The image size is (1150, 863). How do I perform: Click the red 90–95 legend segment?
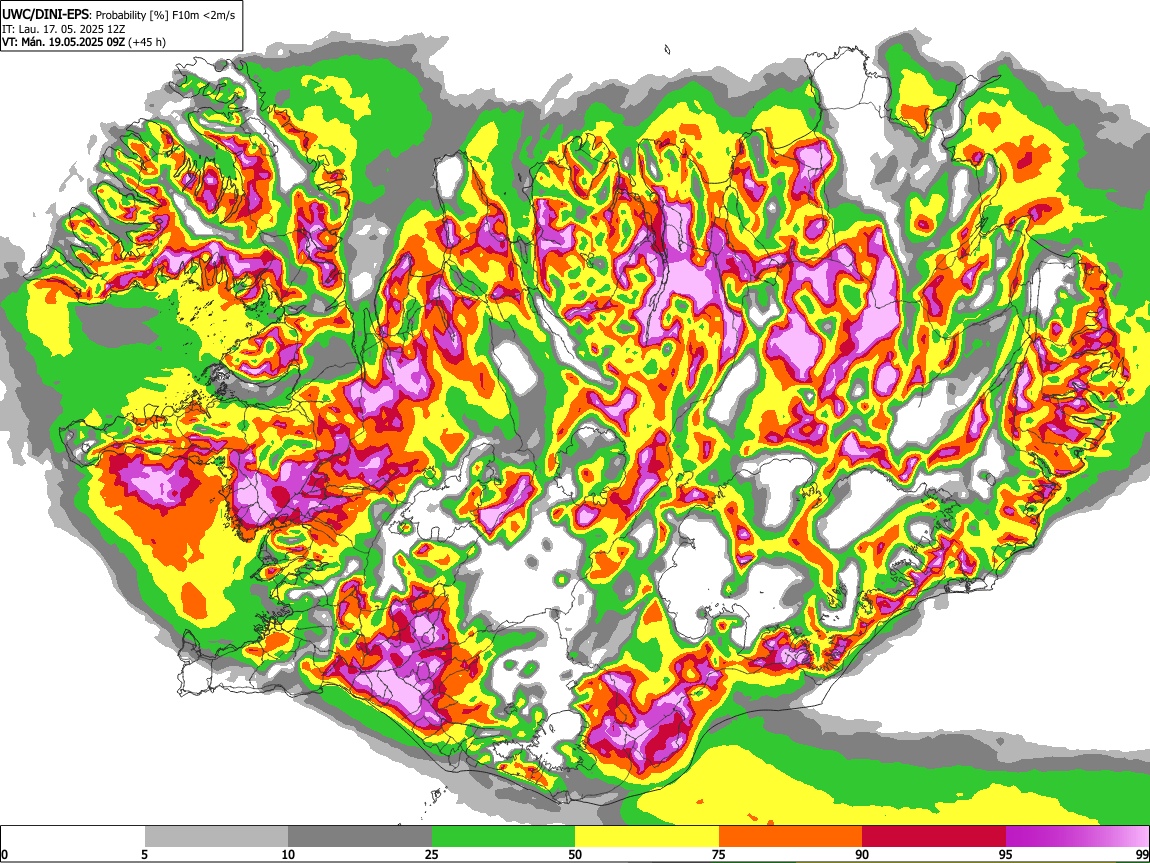[934, 837]
